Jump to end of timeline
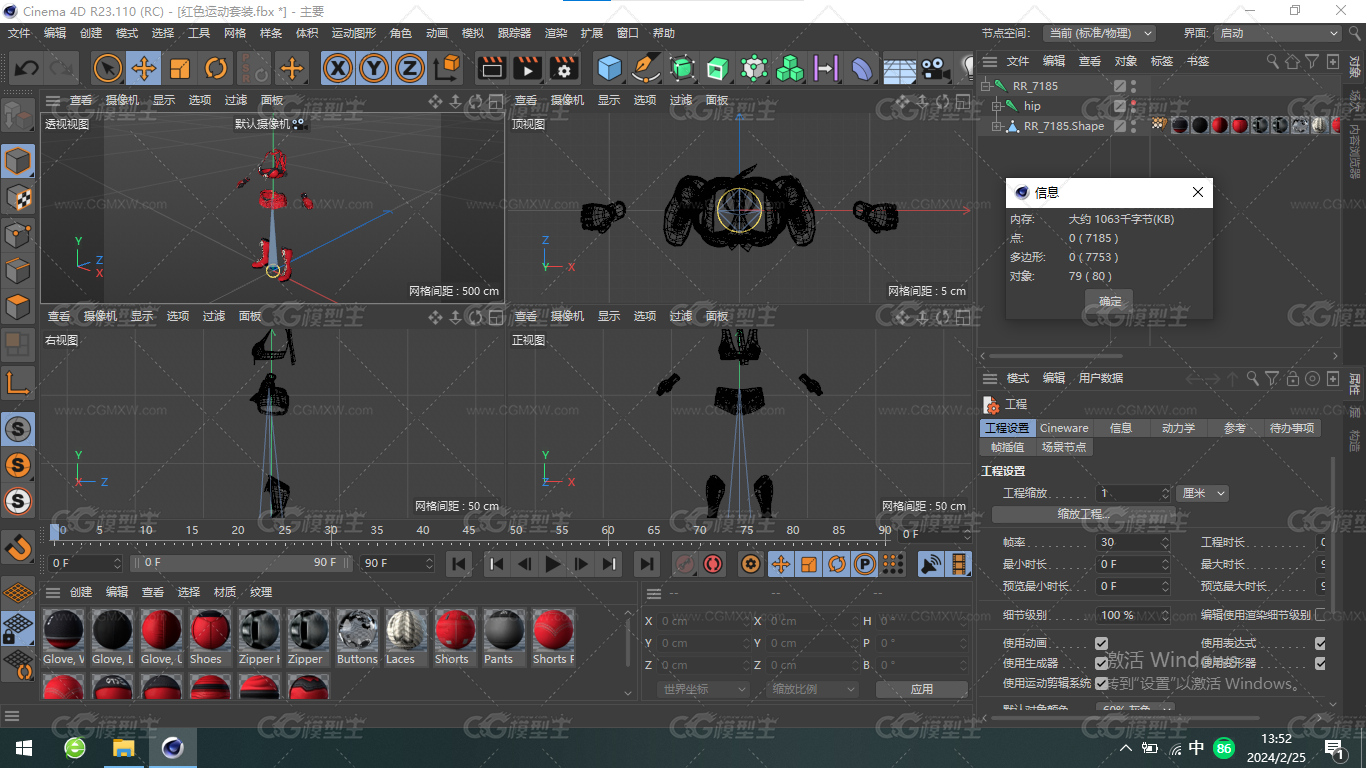This screenshot has height=768, width=1366. (647, 564)
